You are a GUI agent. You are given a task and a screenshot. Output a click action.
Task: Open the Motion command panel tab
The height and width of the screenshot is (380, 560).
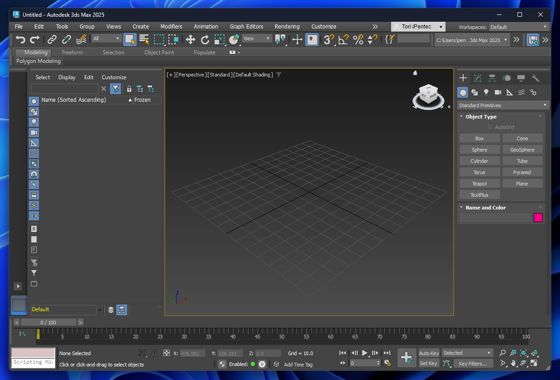(x=506, y=78)
